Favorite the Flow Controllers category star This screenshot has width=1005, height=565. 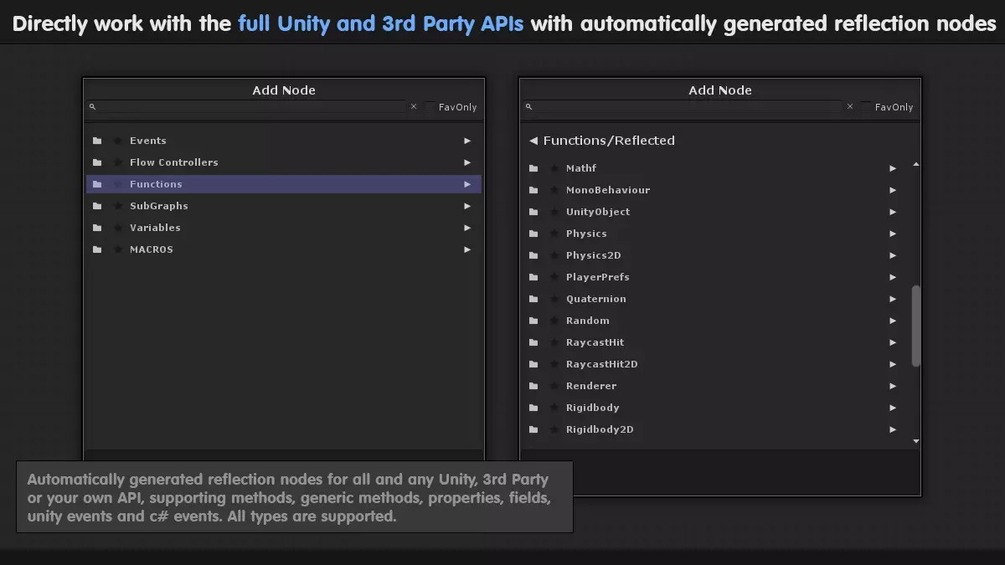pyautogui.click(x=117, y=163)
